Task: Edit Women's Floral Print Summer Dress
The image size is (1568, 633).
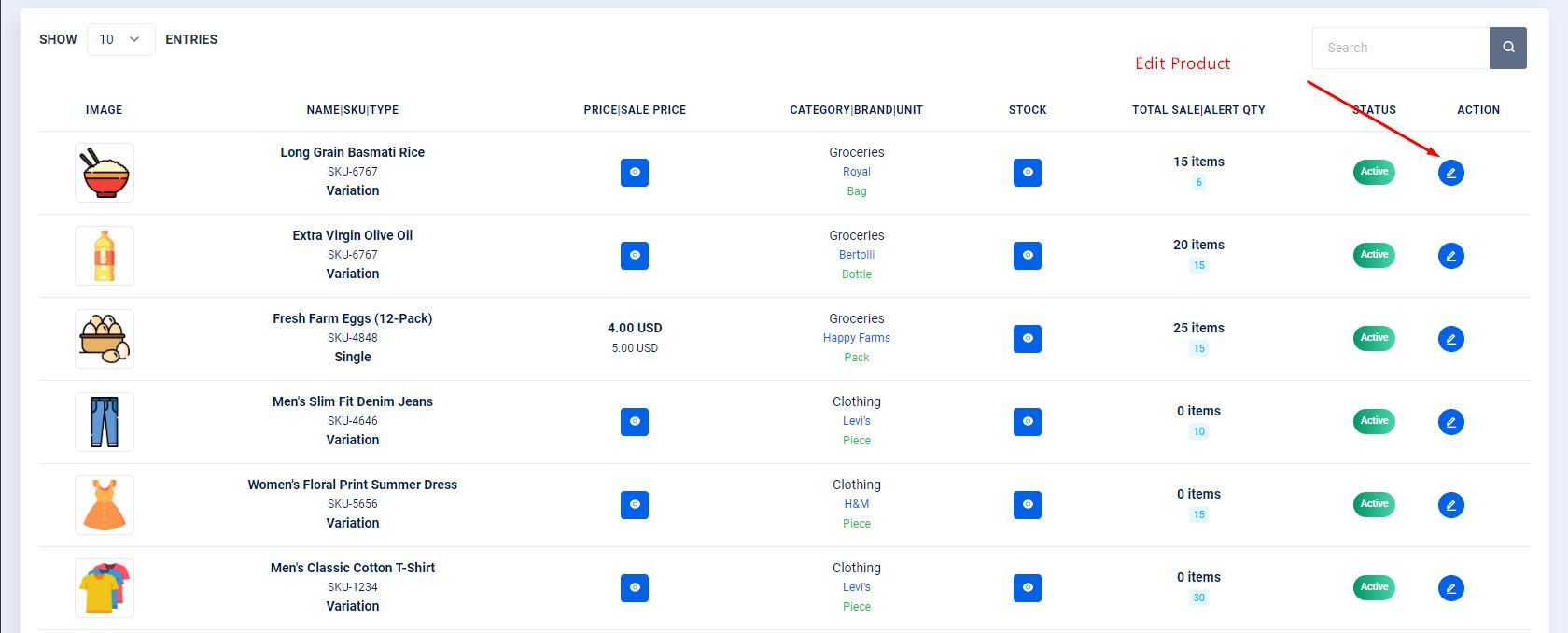Action: coord(1450,505)
